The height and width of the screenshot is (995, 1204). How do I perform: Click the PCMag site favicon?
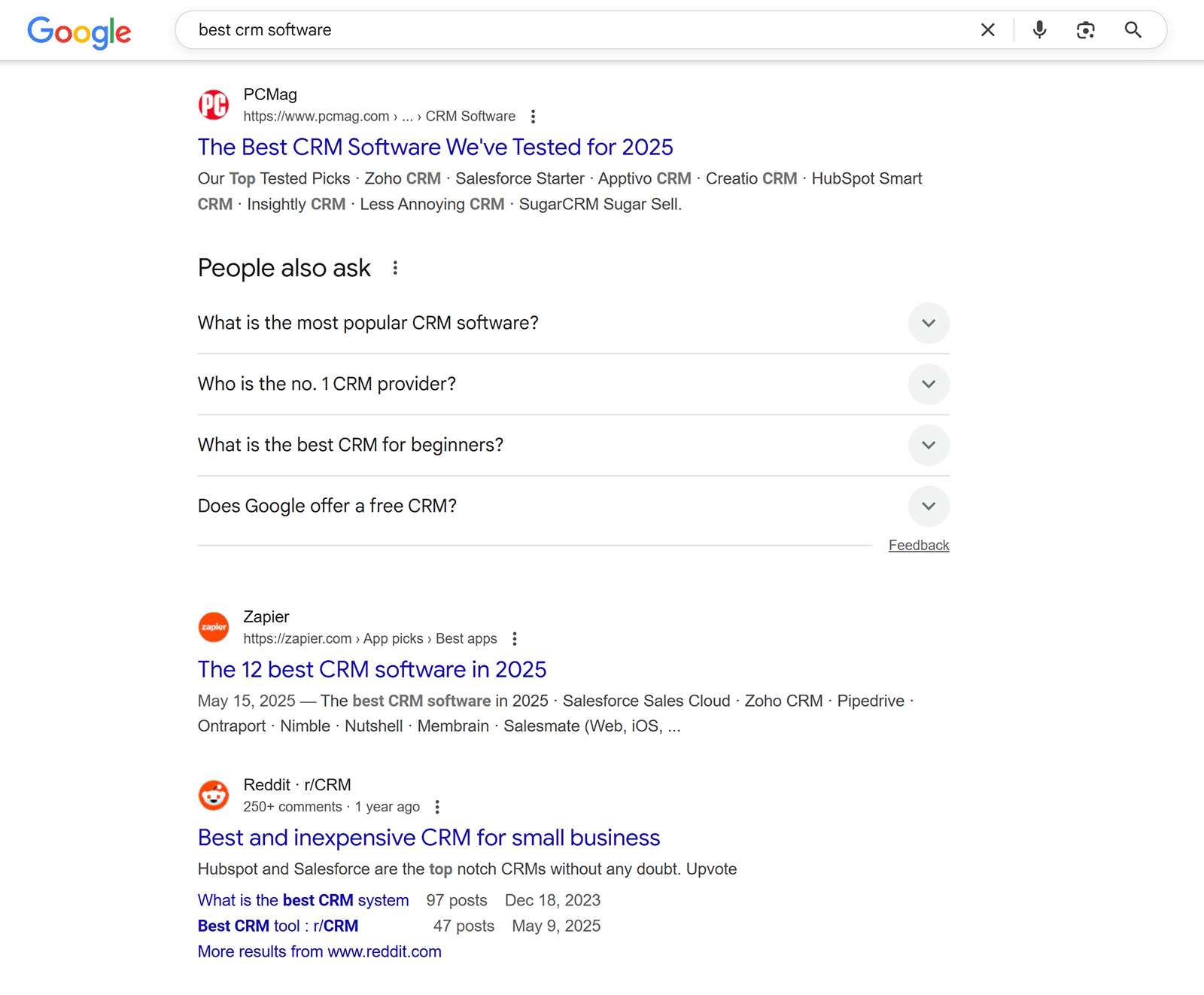[x=213, y=105]
